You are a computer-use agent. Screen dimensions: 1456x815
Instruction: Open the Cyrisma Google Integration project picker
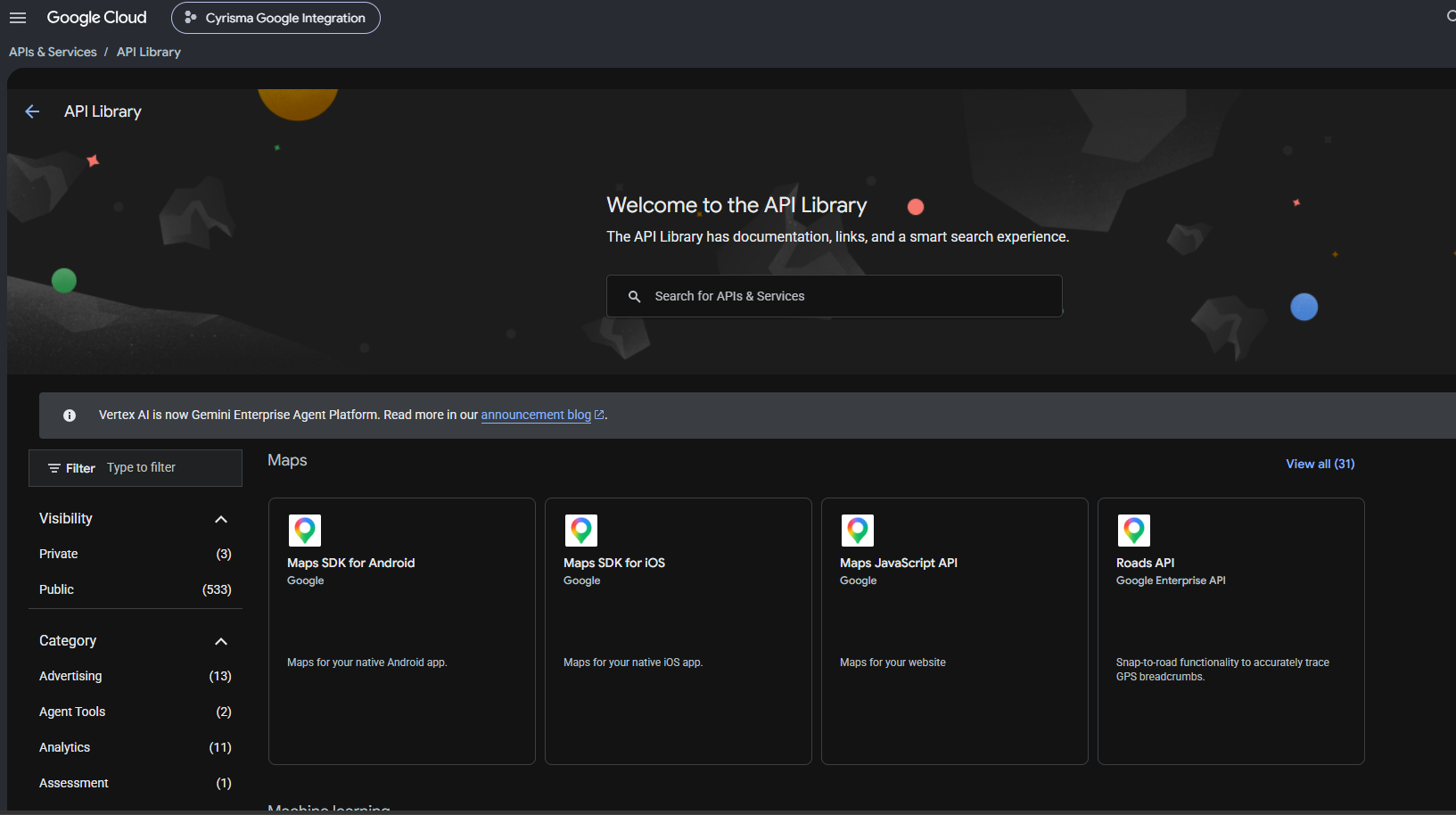click(276, 18)
